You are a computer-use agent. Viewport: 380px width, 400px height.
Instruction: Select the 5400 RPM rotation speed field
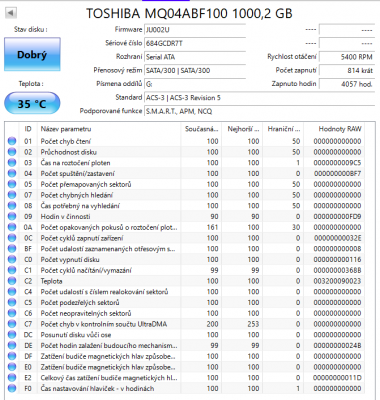[347, 57]
